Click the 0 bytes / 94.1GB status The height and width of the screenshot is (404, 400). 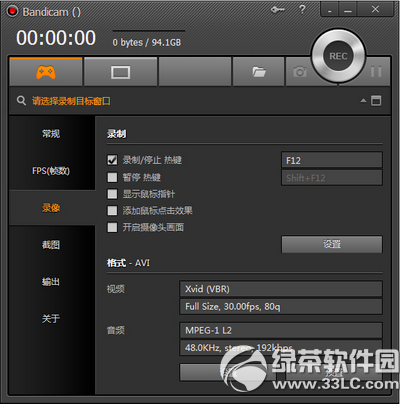point(147,43)
